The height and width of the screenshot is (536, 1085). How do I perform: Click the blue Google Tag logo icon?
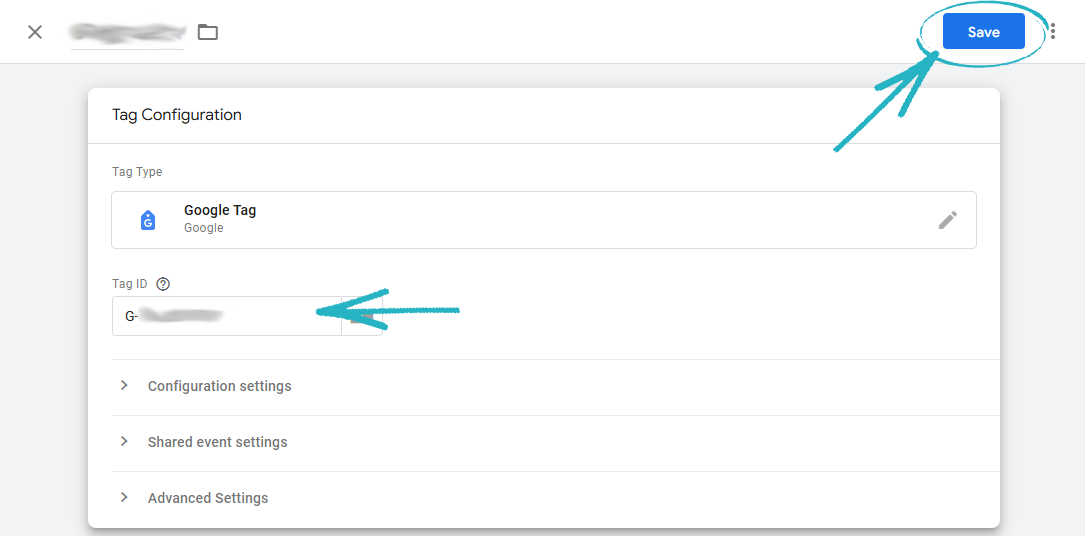(148, 220)
